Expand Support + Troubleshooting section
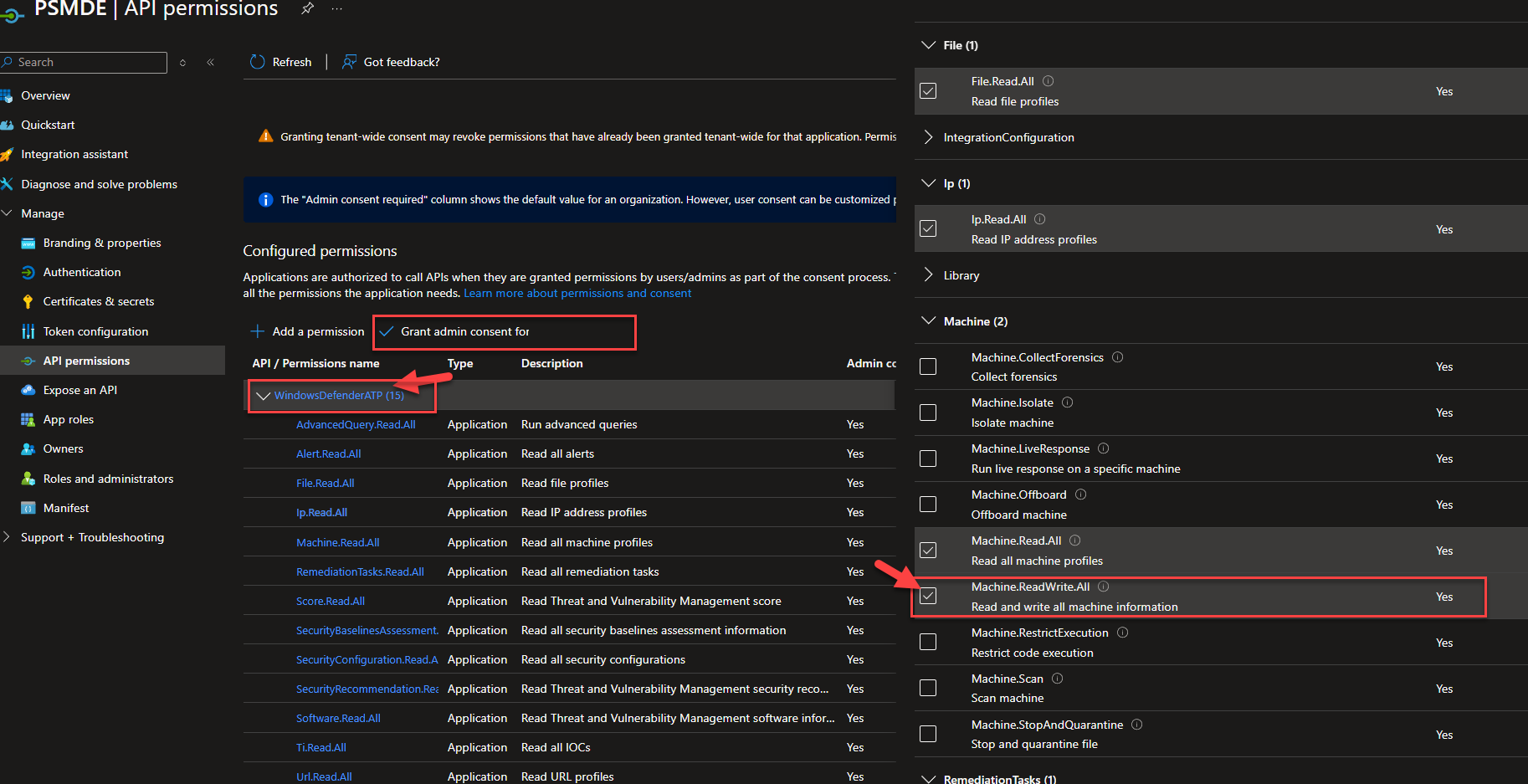 pos(7,537)
